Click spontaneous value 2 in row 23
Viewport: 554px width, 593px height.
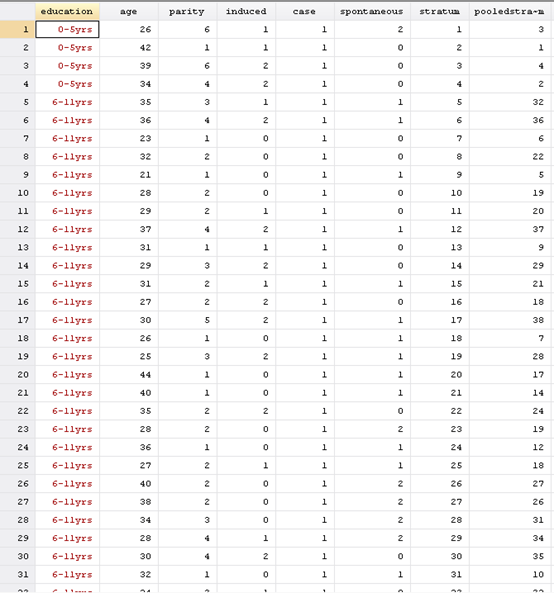click(x=372, y=429)
